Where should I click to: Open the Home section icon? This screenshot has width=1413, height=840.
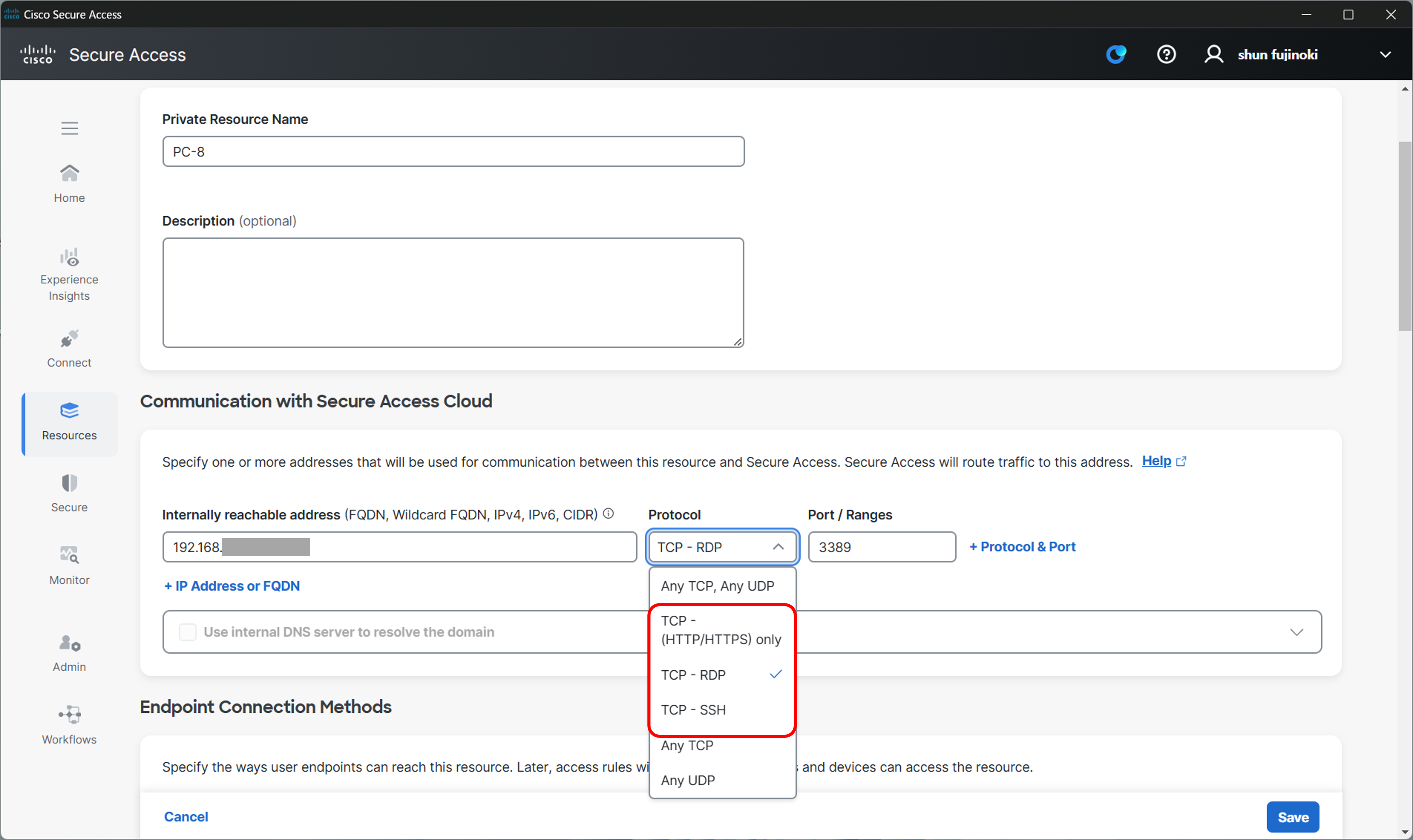[70, 173]
